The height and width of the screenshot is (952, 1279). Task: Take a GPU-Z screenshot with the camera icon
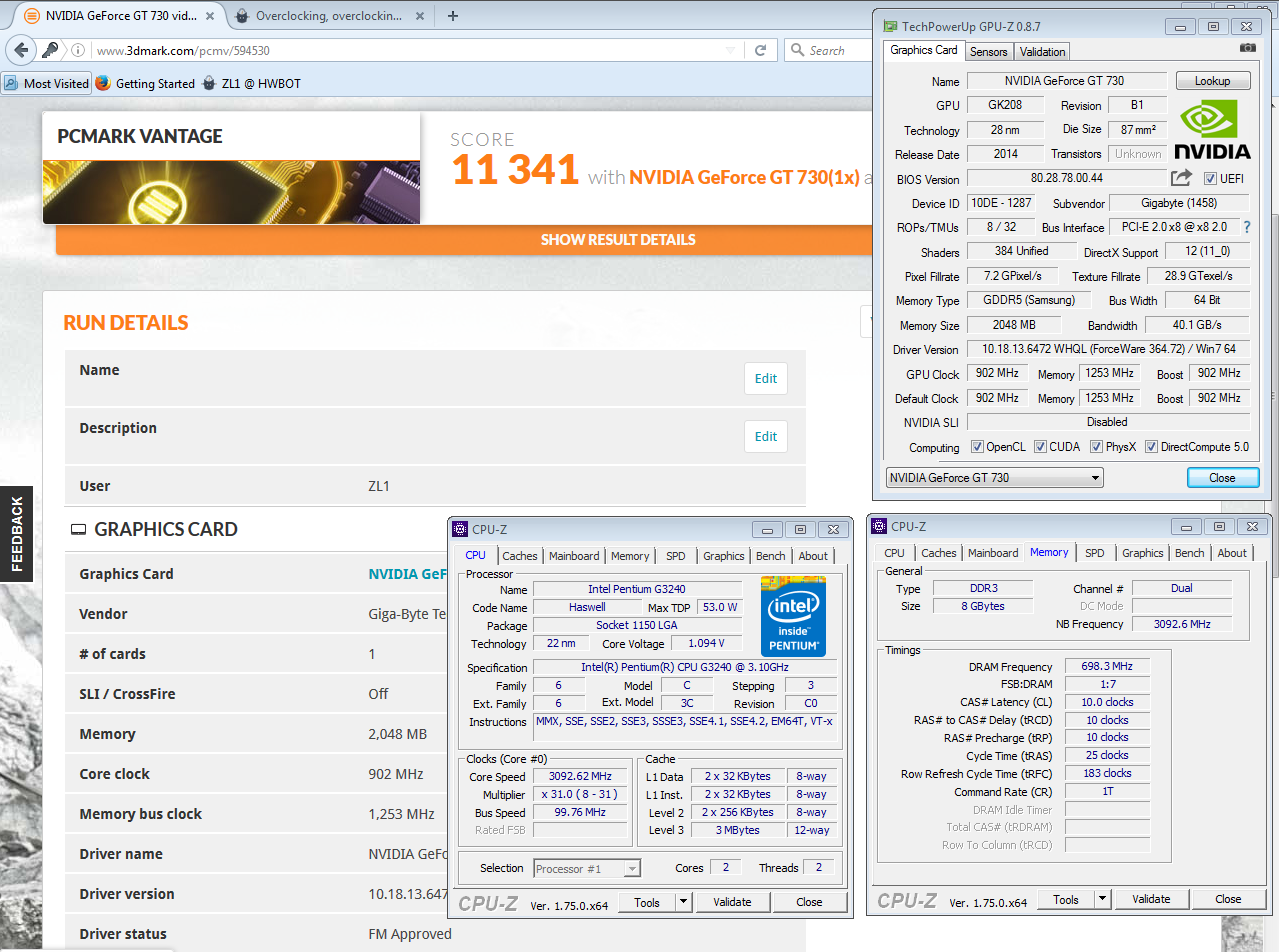click(1247, 48)
